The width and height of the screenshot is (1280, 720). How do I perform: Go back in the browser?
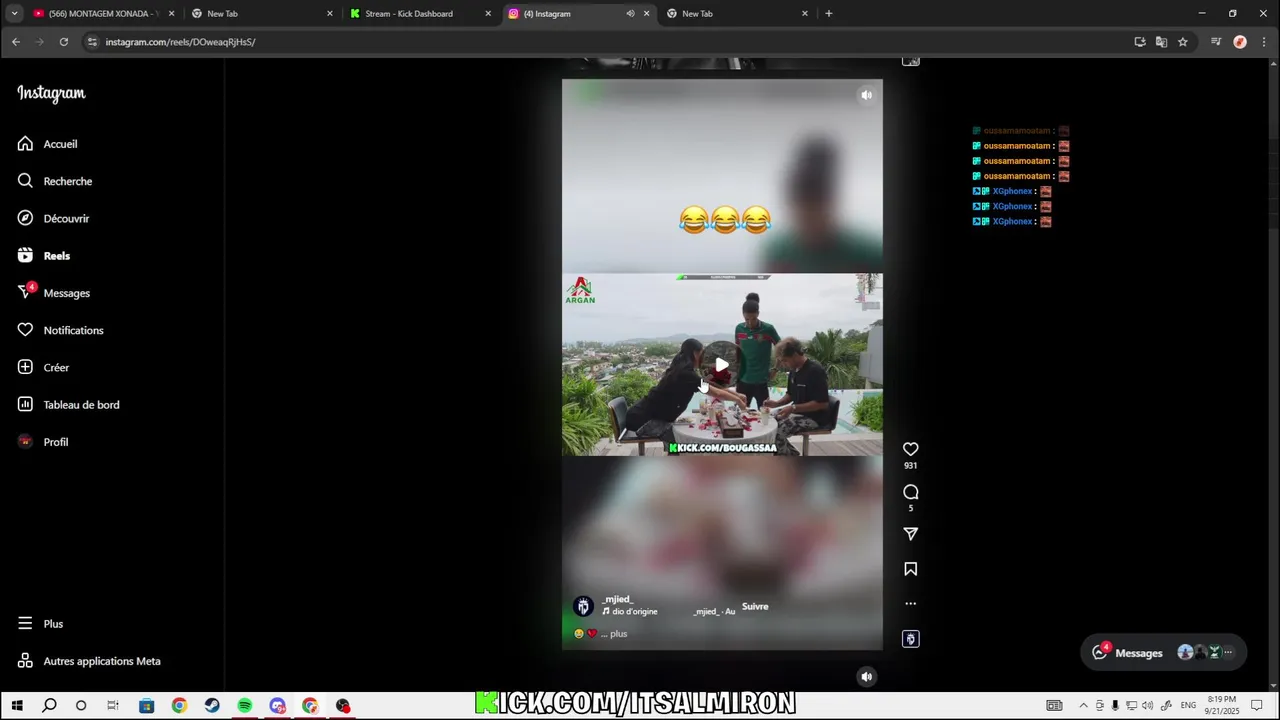tap(16, 42)
